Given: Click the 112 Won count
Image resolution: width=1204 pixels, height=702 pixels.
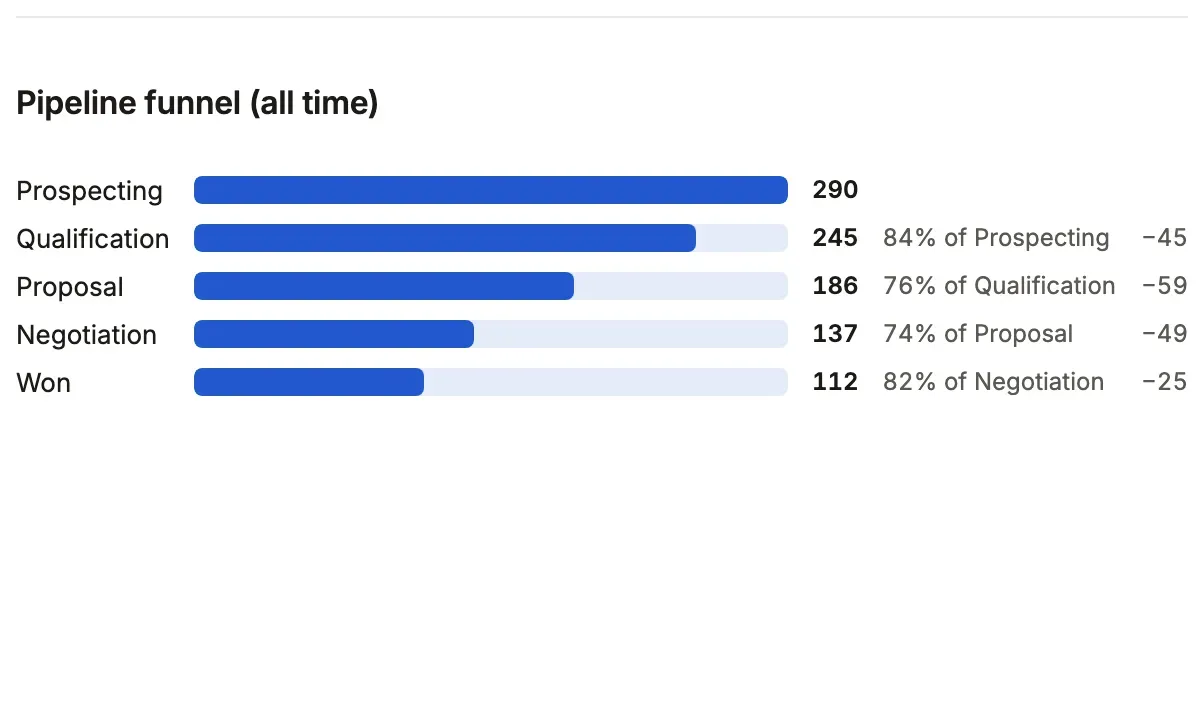Looking at the screenshot, I should click(x=835, y=382).
